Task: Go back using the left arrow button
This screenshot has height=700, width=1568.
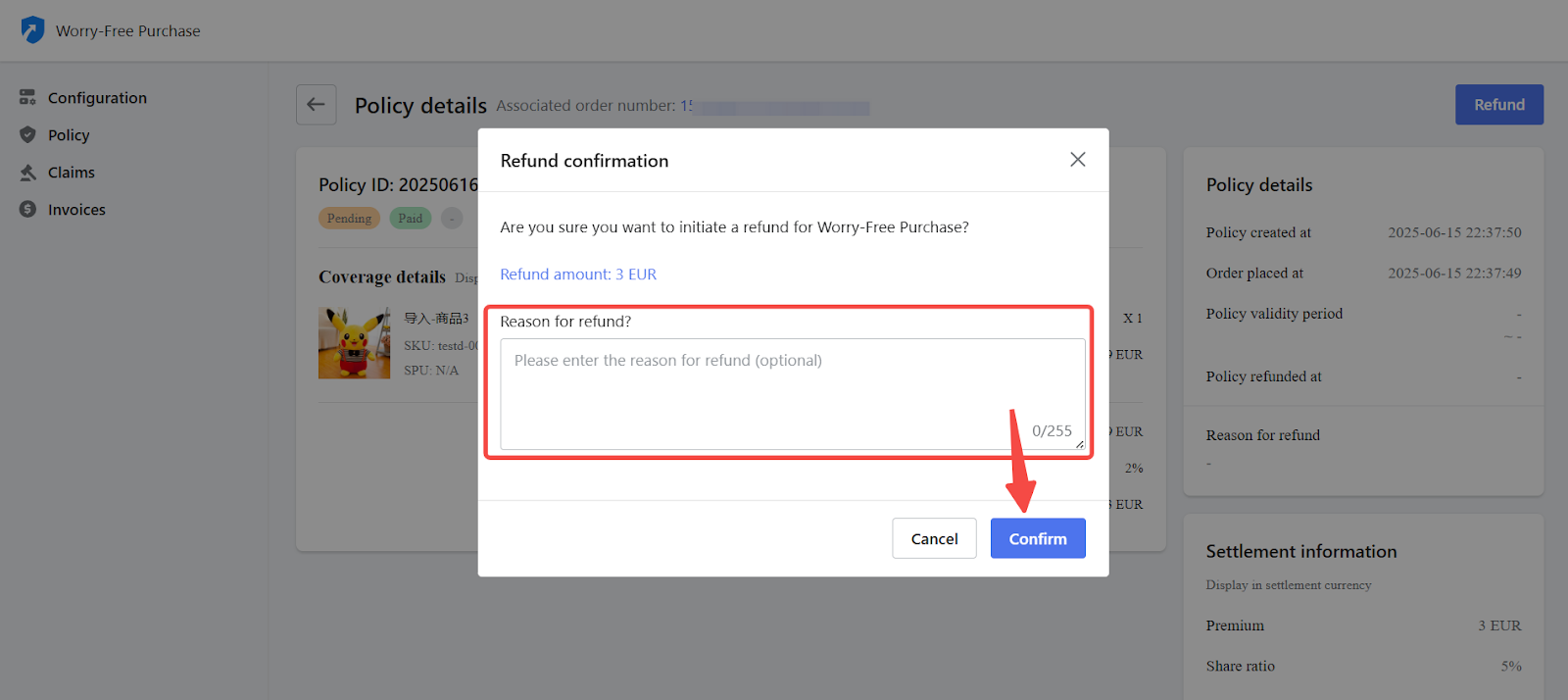Action: 316,105
